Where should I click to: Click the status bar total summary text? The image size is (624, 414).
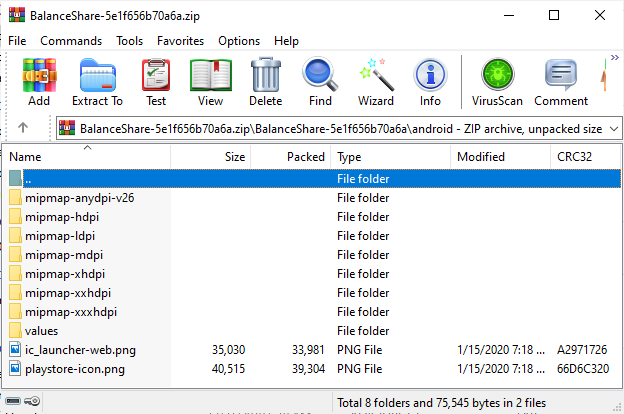click(441, 403)
